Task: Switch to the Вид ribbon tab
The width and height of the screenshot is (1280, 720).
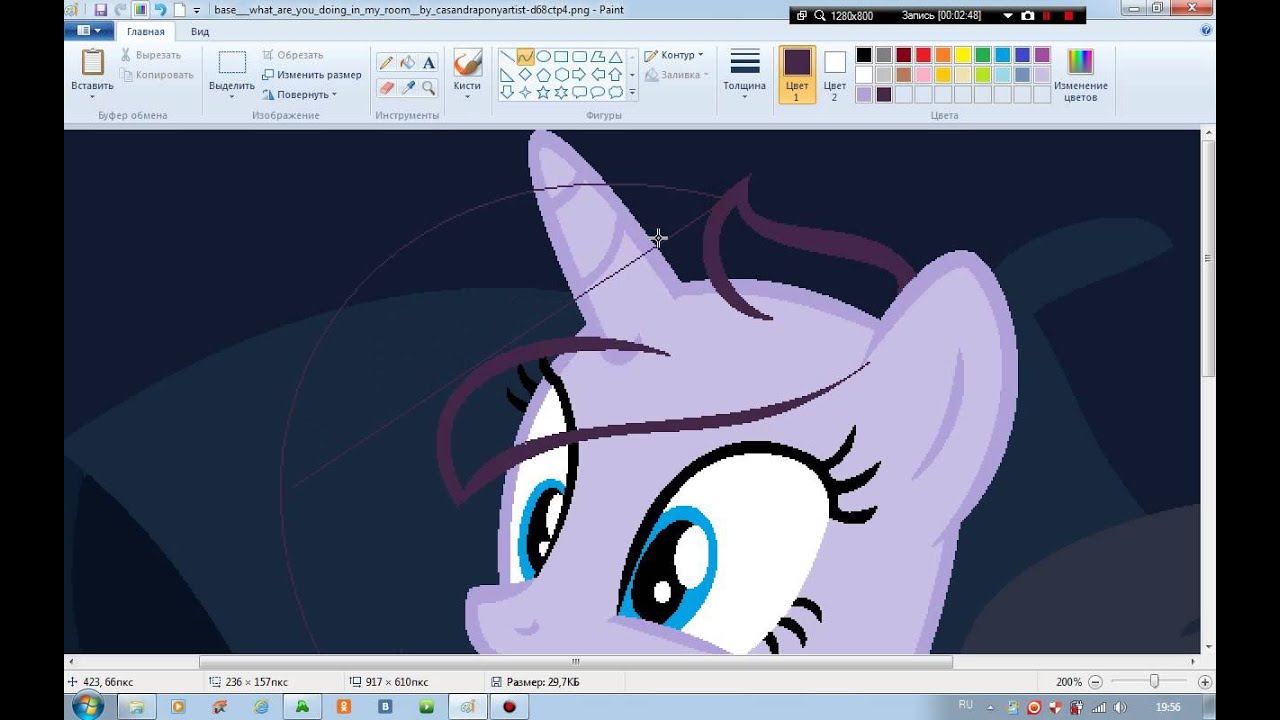Action: pos(200,32)
